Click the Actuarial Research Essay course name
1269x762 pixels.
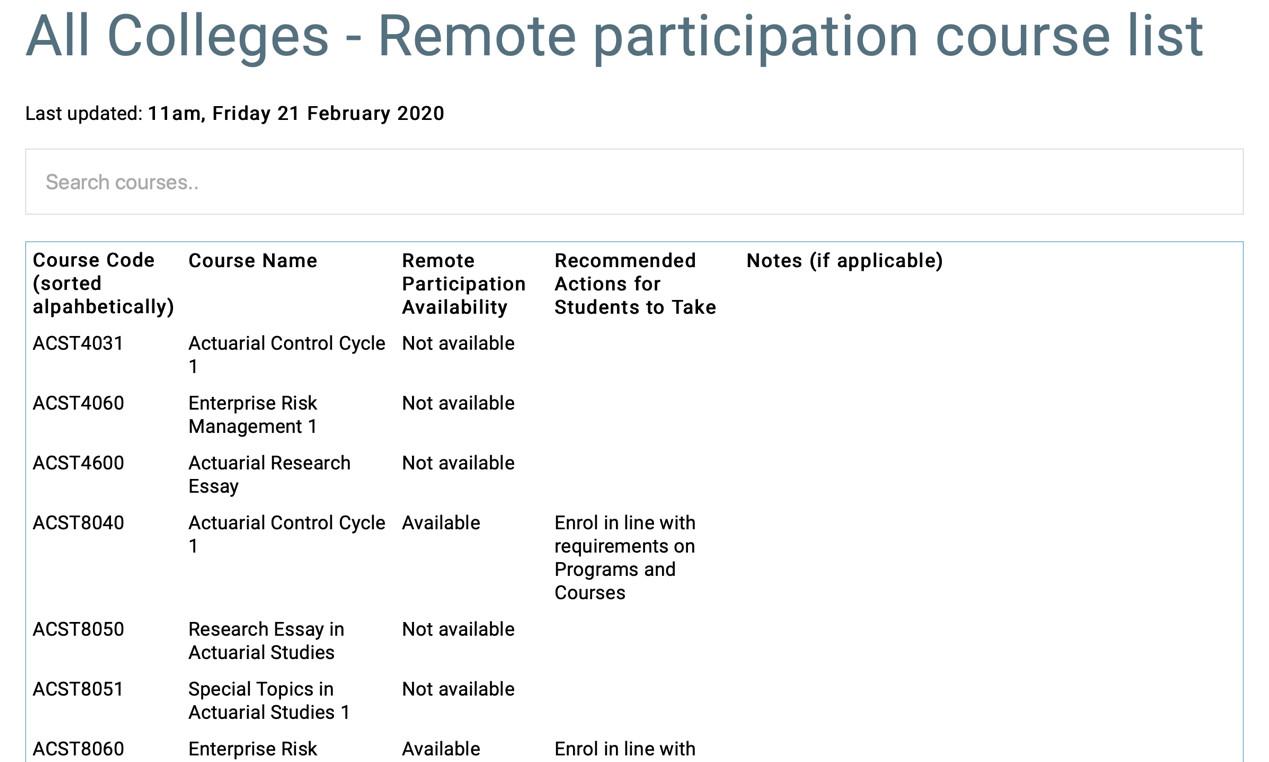[x=269, y=474]
